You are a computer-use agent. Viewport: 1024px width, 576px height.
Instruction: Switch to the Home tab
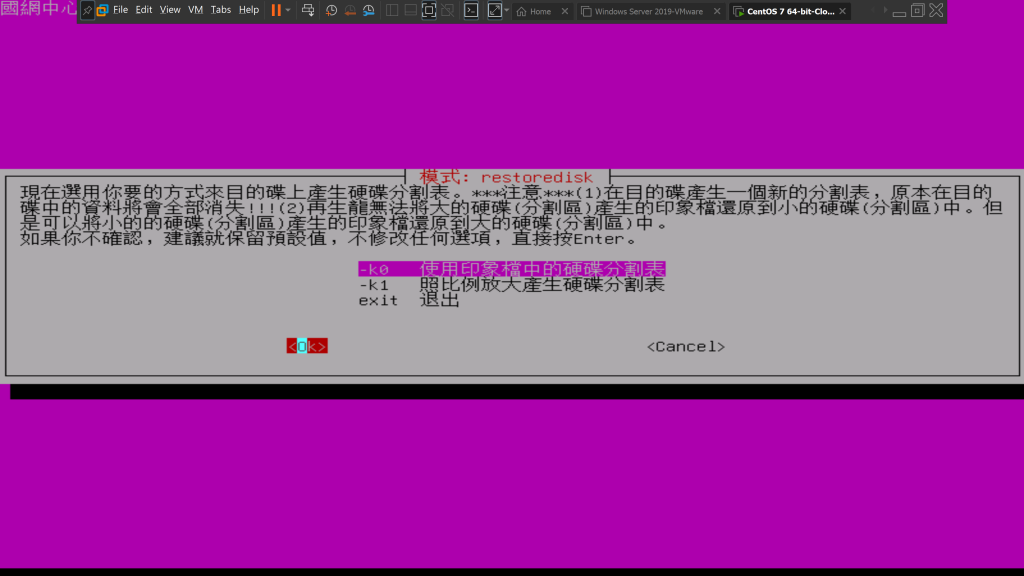540,11
